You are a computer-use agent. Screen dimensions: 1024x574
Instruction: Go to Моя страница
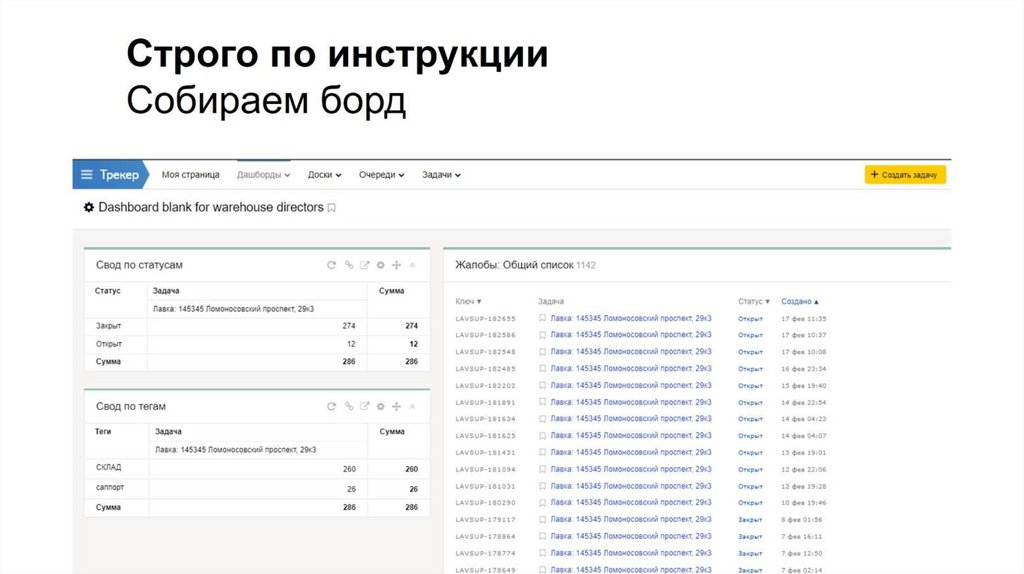point(190,174)
